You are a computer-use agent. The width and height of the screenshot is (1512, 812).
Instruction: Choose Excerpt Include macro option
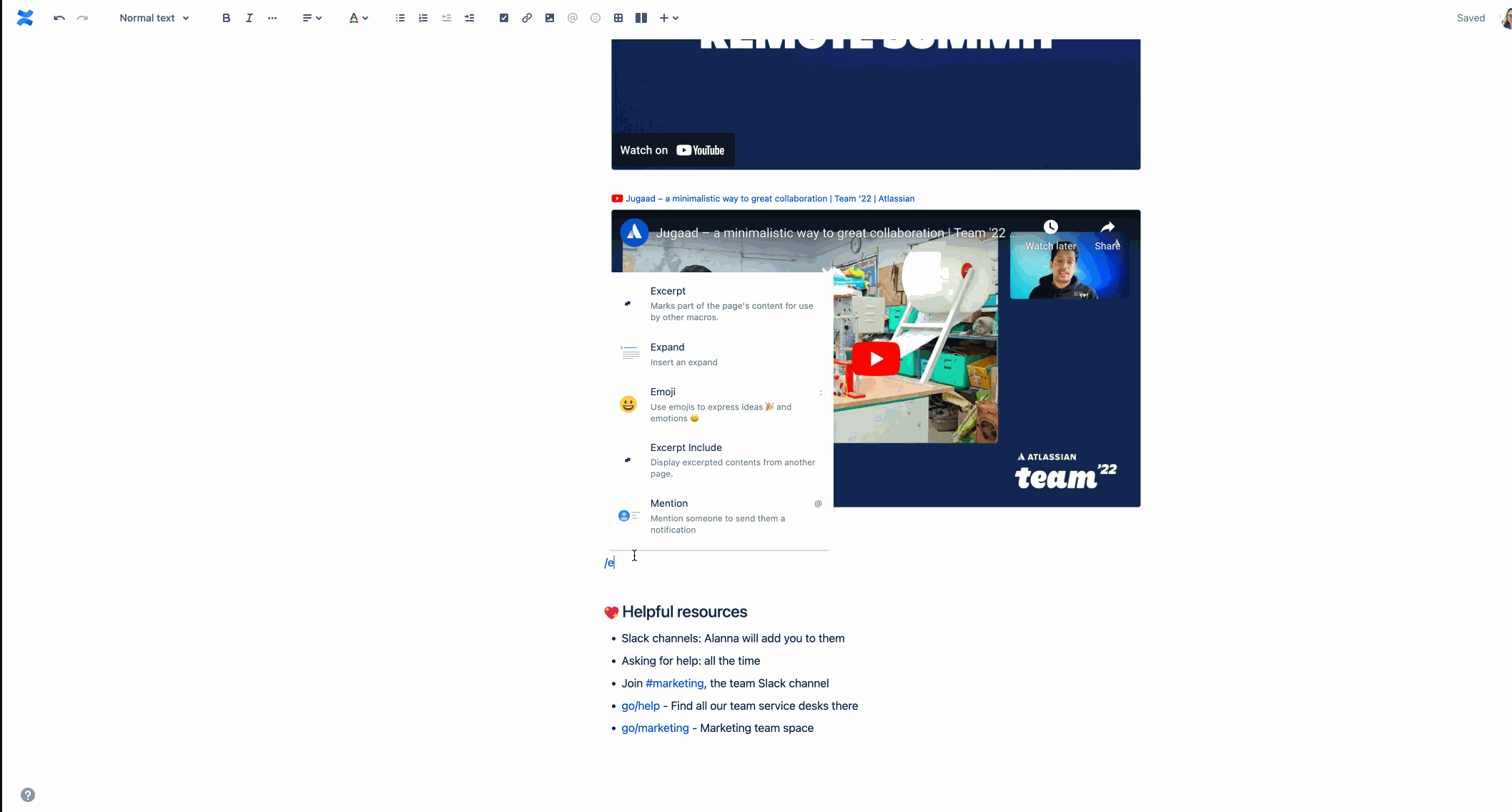pyautogui.click(x=720, y=460)
